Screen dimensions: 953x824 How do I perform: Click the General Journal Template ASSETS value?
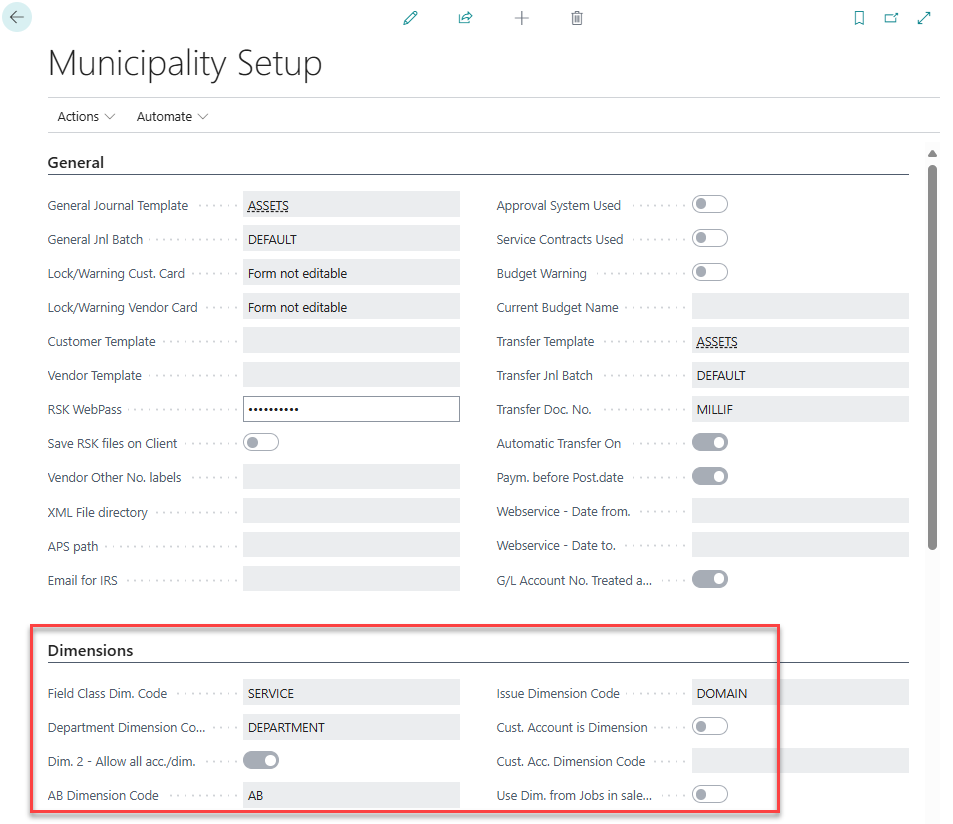[269, 206]
